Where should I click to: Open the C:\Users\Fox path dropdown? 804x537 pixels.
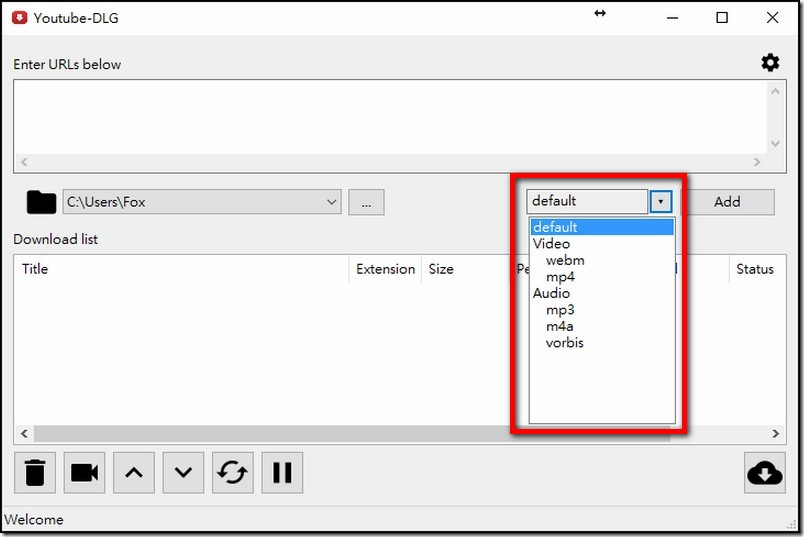tap(202, 202)
